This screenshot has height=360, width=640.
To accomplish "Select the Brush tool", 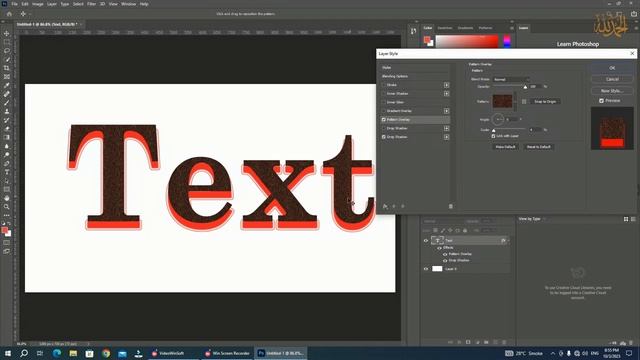I will [x=7, y=103].
